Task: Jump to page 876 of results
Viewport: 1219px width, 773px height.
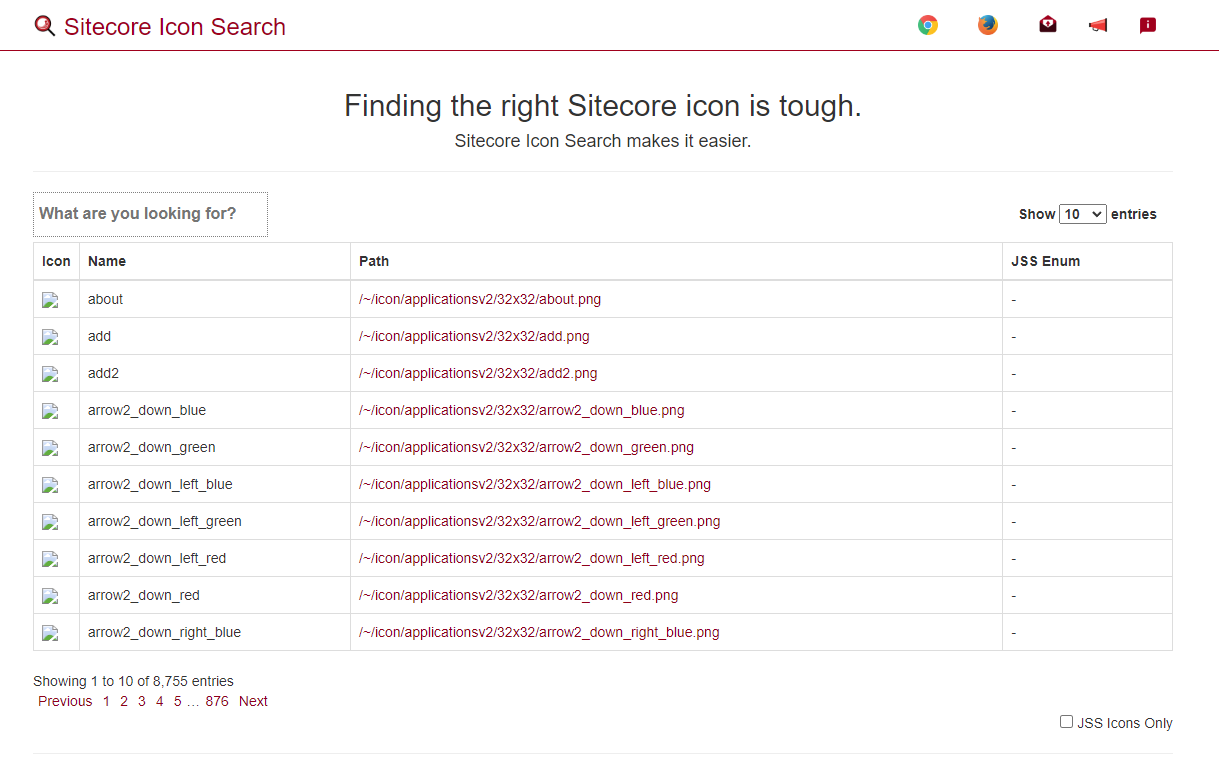Action: pos(217,701)
